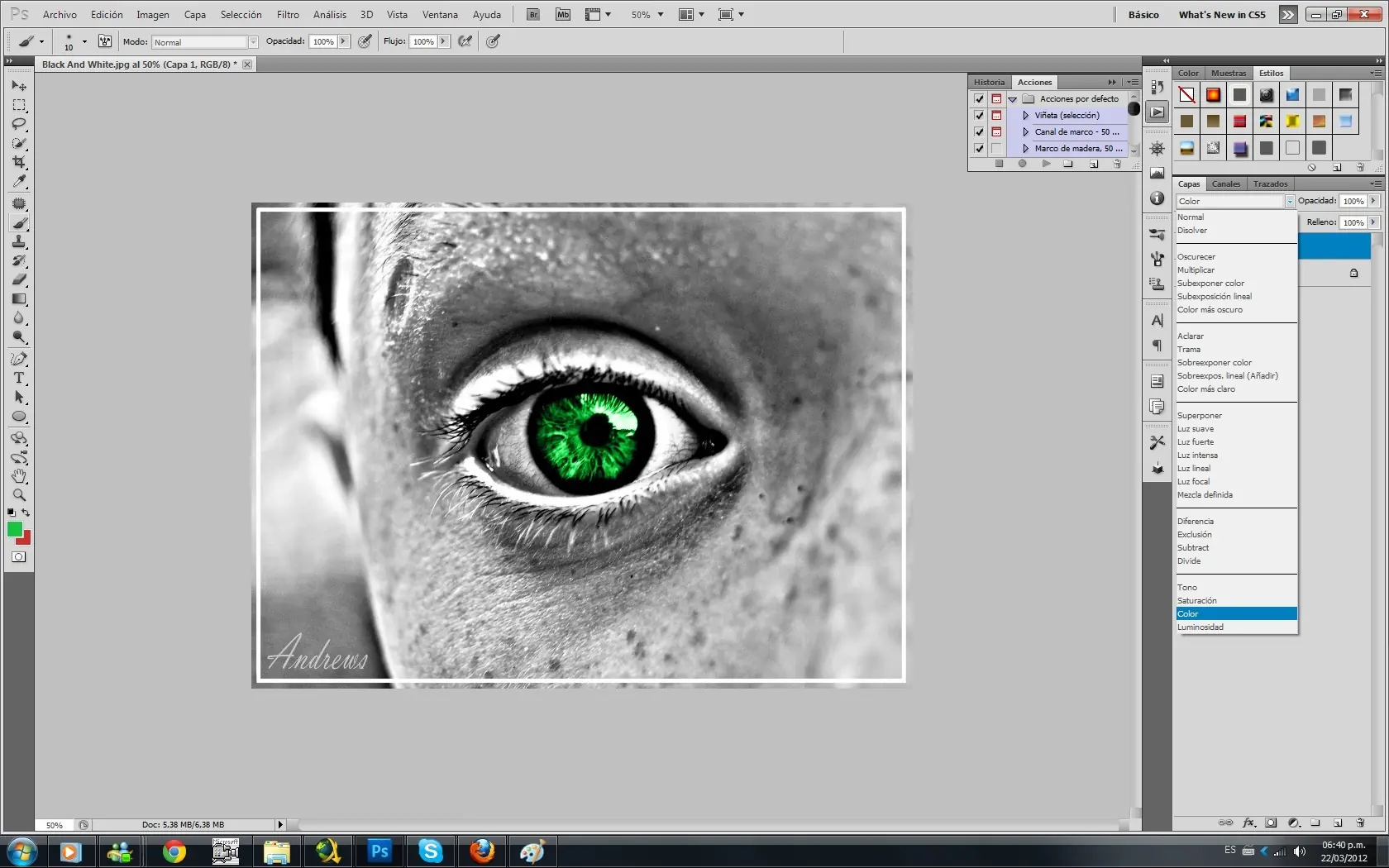Switch to the Canales tab
This screenshot has width=1389, height=868.
click(1226, 184)
